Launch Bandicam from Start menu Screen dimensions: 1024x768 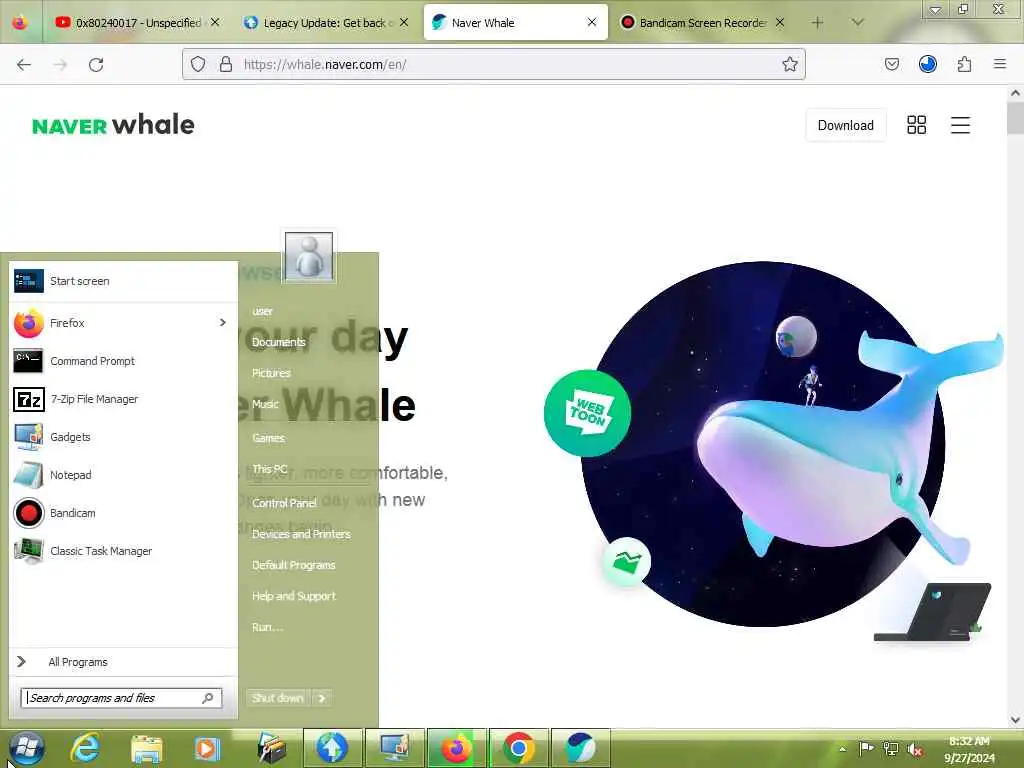pyautogui.click(x=124, y=513)
